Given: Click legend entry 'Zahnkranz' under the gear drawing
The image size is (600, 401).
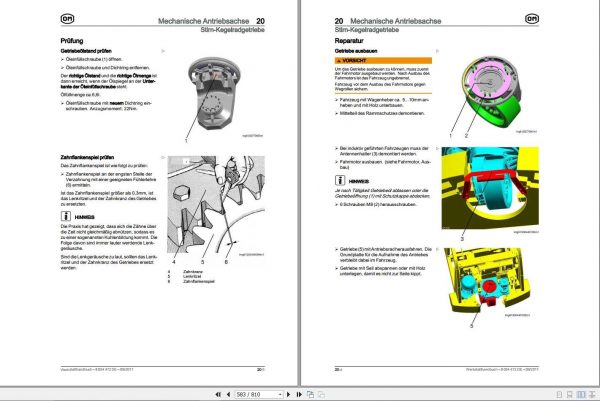Looking at the screenshot, I should pyautogui.click(x=193, y=272).
